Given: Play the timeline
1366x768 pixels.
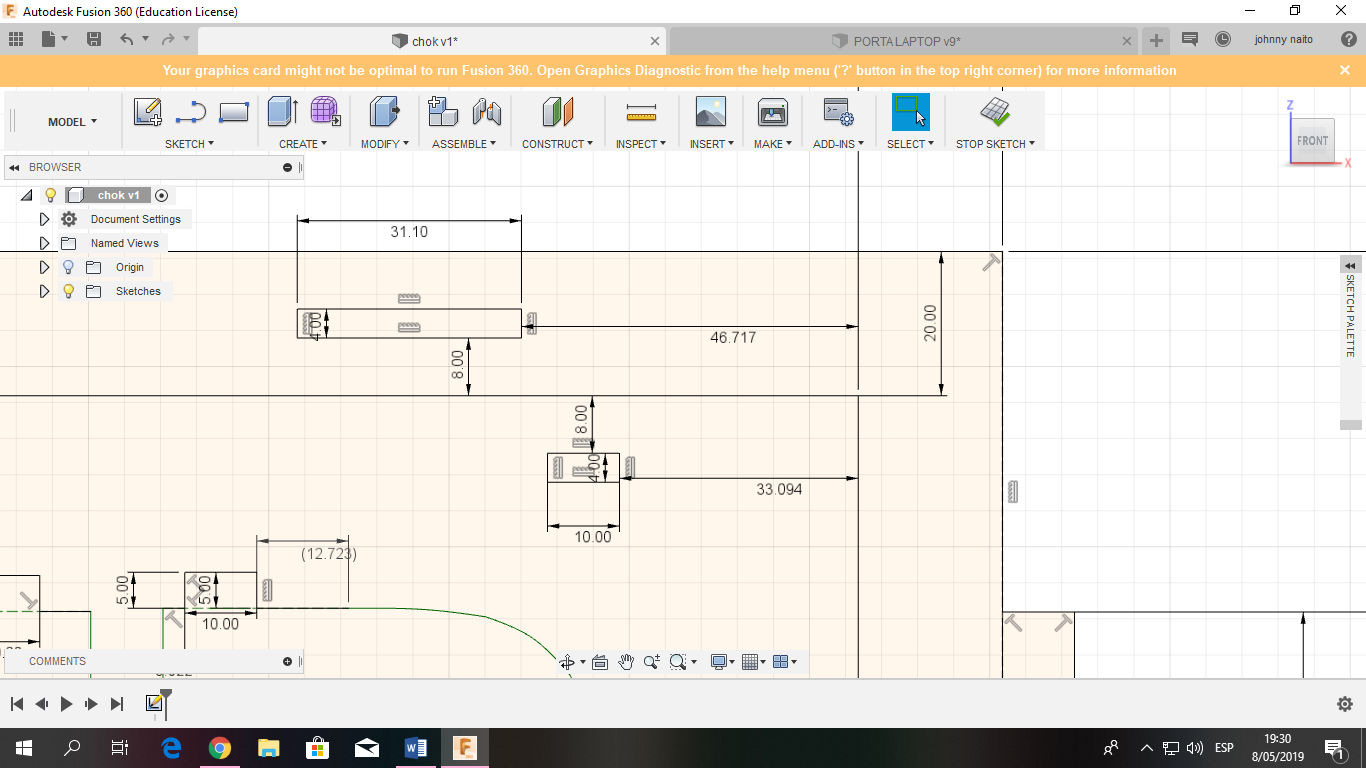Looking at the screenshot, I should (x=66, y=704).
